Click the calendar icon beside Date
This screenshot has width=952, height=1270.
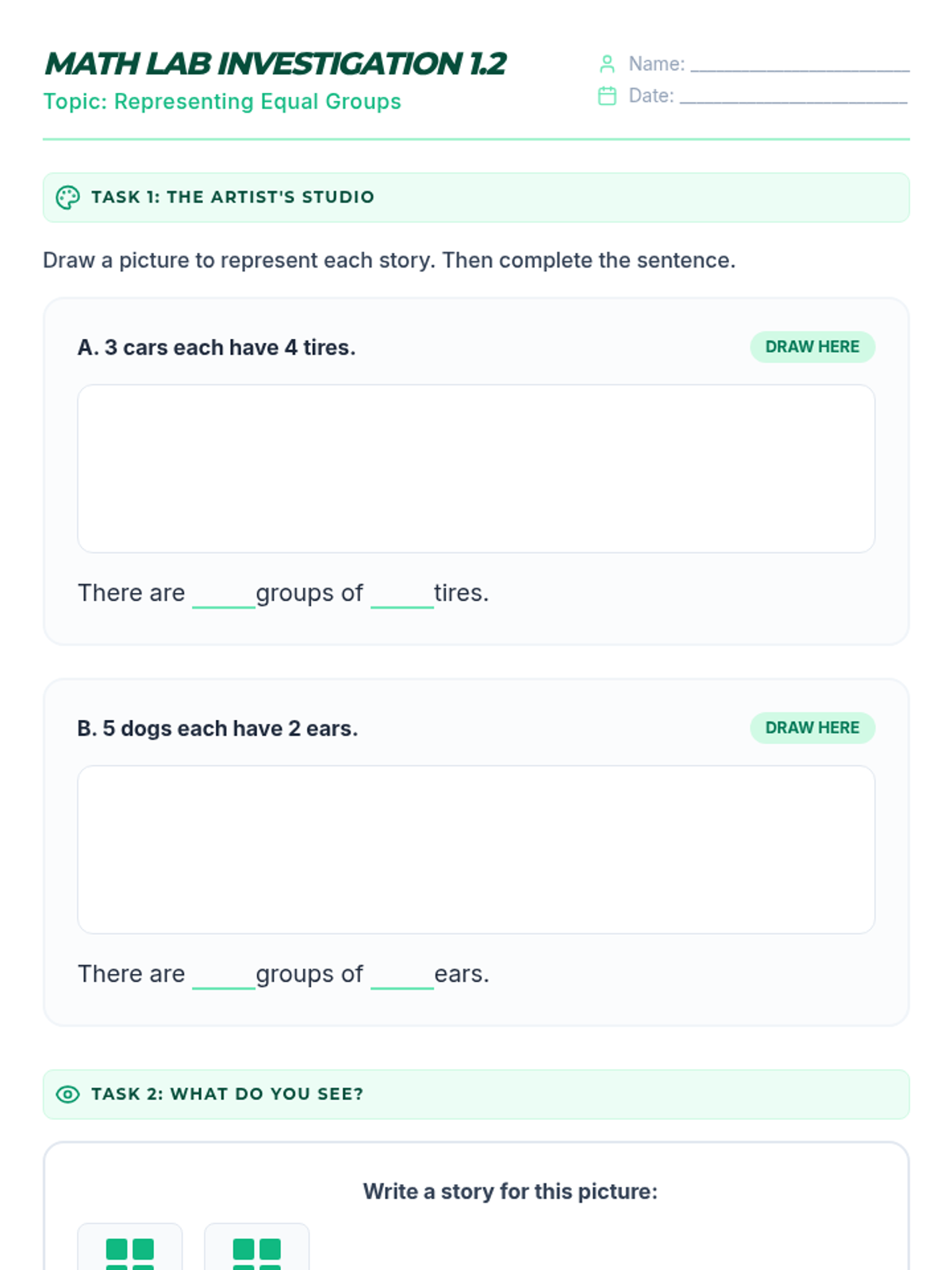(x=607, y=96)
